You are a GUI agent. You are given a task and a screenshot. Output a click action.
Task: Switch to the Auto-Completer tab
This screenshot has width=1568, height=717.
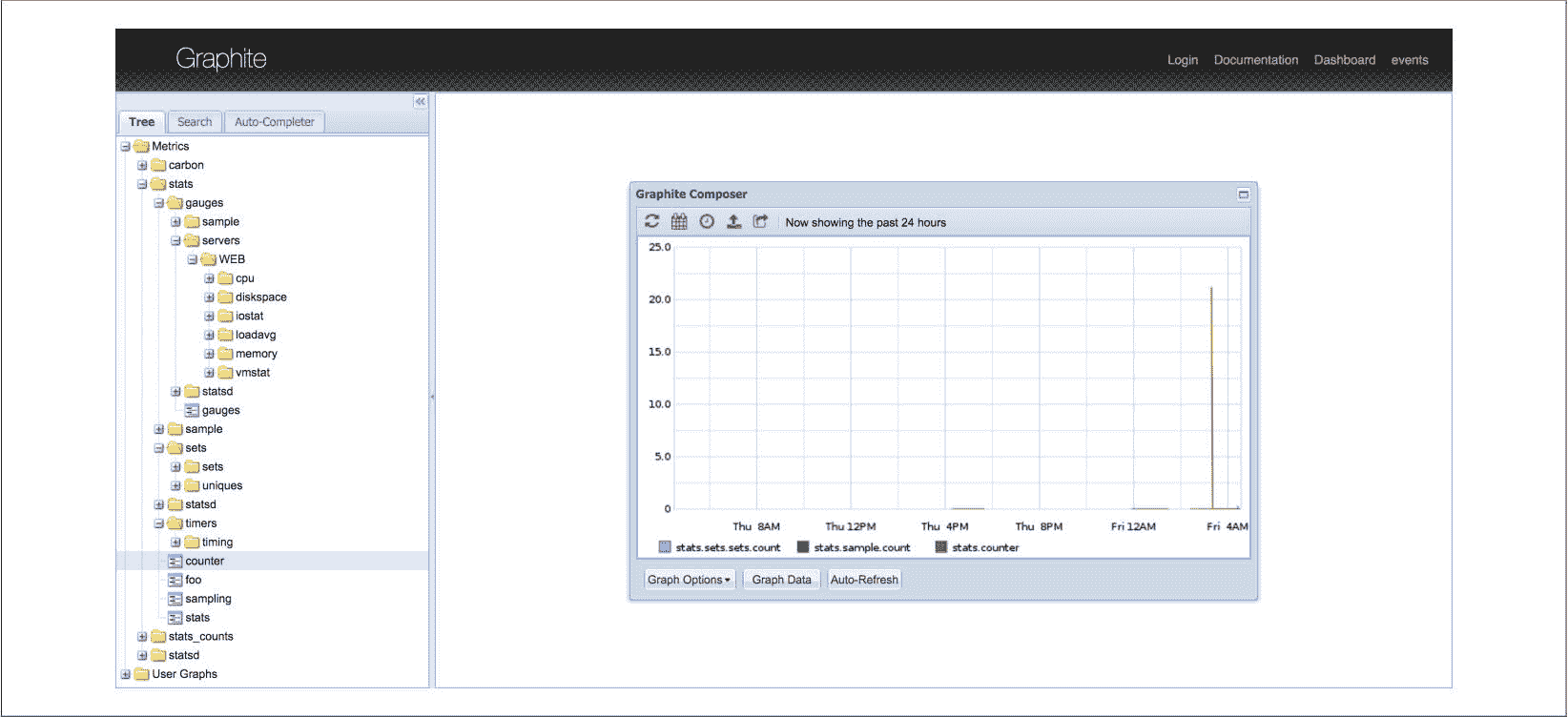point(274,122)
